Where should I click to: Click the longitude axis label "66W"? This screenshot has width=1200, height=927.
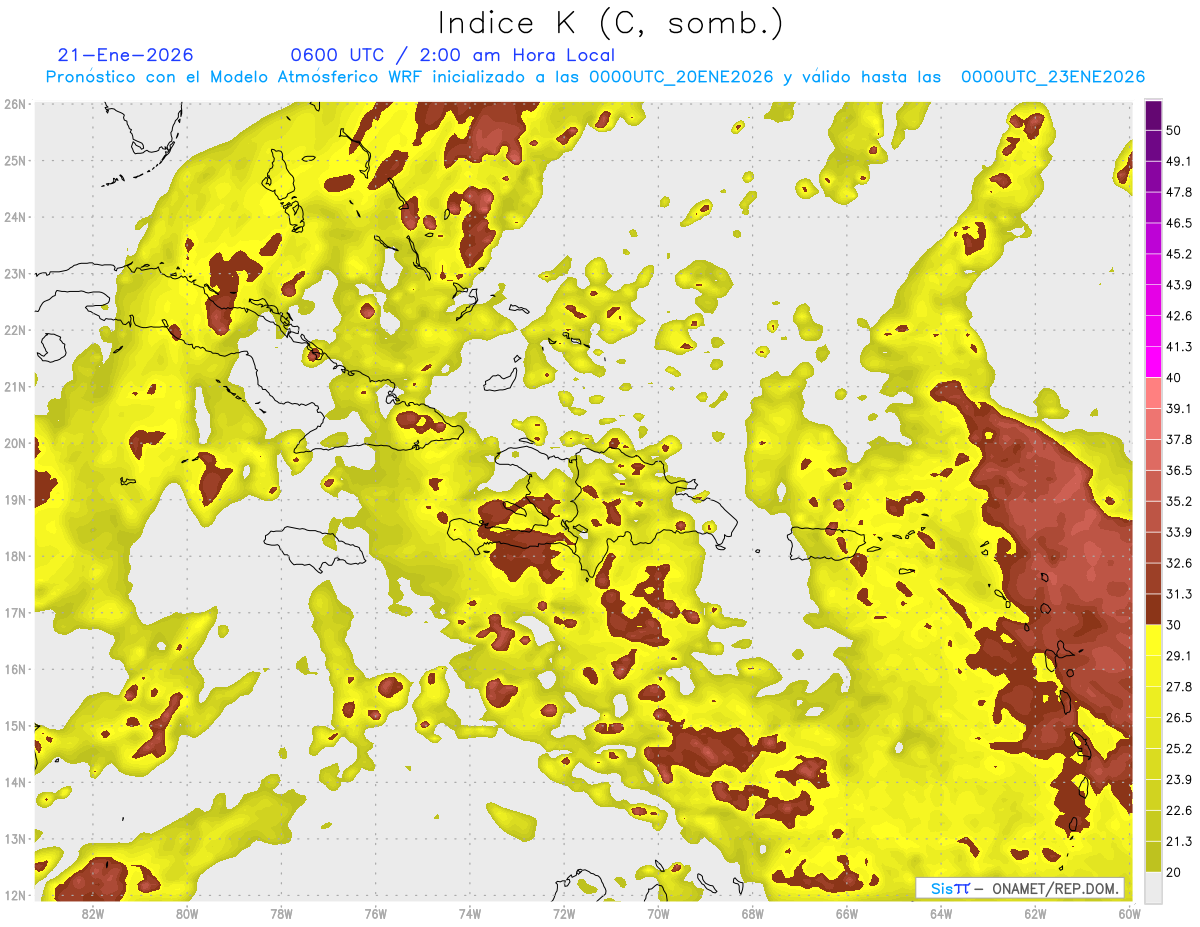point(847,913)
